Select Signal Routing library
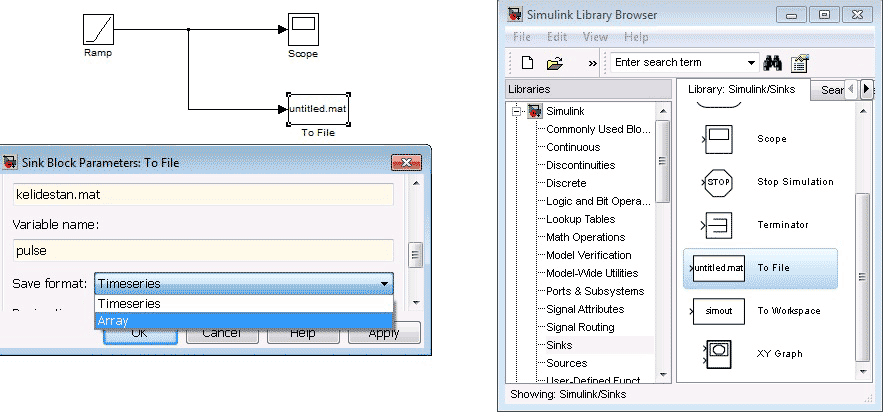 pyautogui.click(x=580, y=328)
